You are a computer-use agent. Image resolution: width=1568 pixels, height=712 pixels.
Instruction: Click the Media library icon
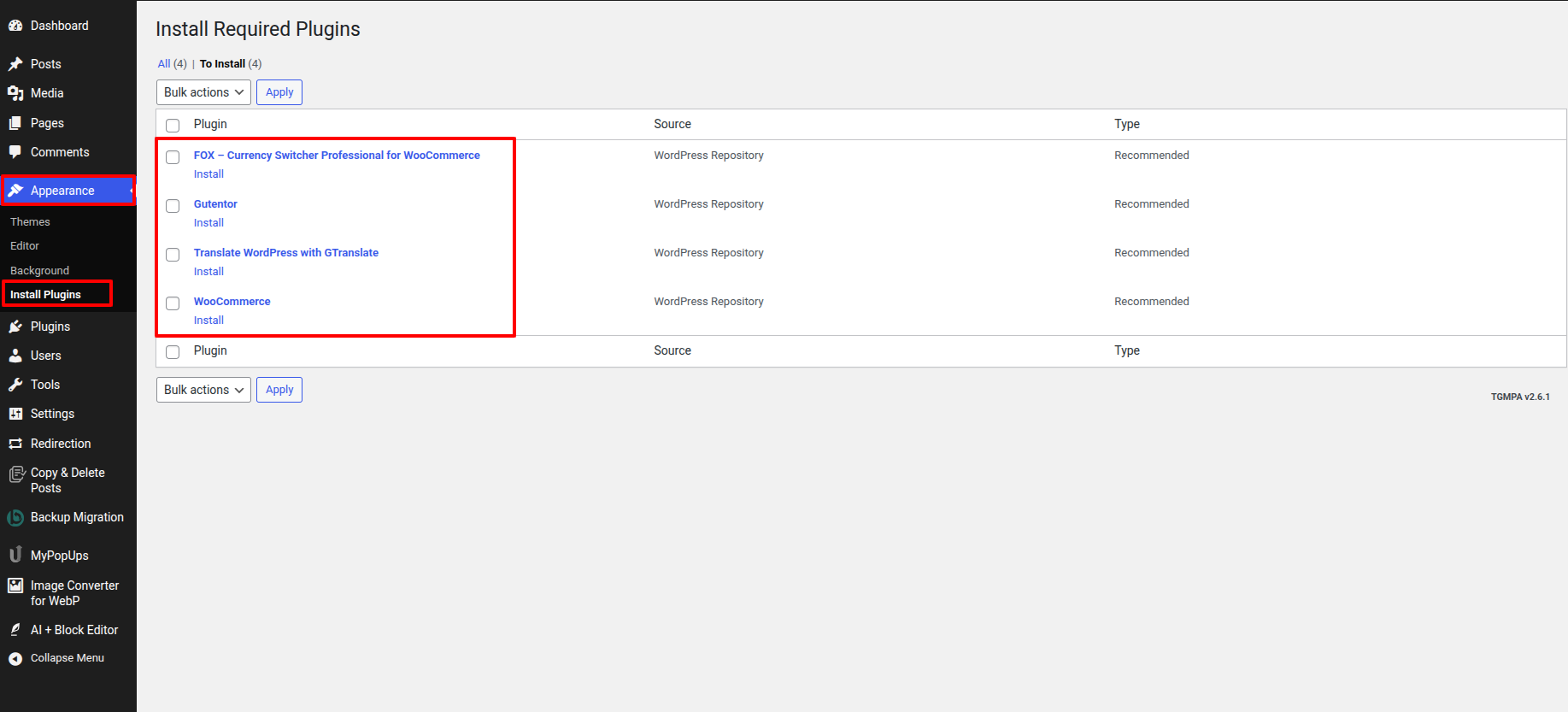pos(15,93)
